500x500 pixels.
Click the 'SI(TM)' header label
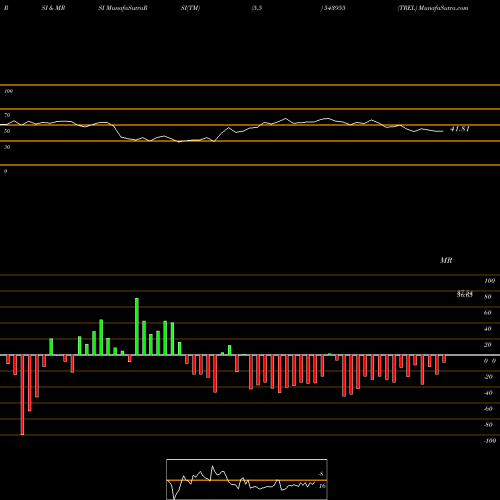(x=190, y=8)
